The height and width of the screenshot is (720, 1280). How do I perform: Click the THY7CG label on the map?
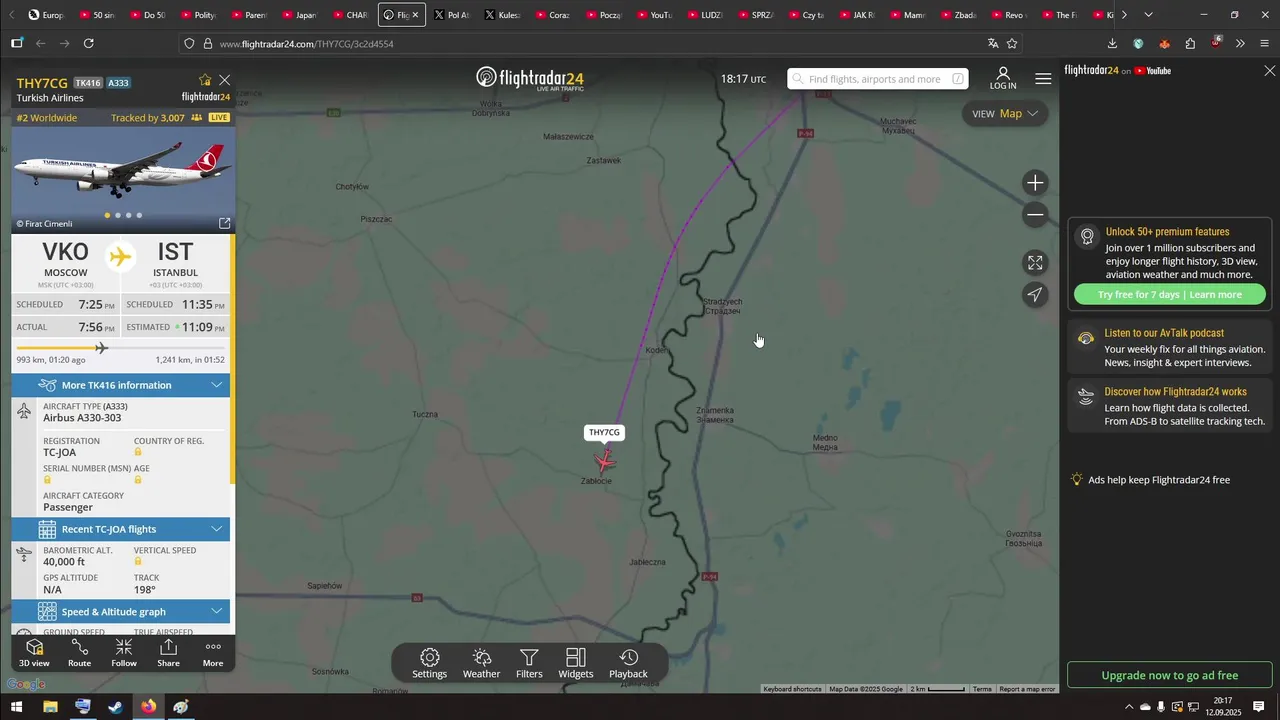tap(604, 432)
